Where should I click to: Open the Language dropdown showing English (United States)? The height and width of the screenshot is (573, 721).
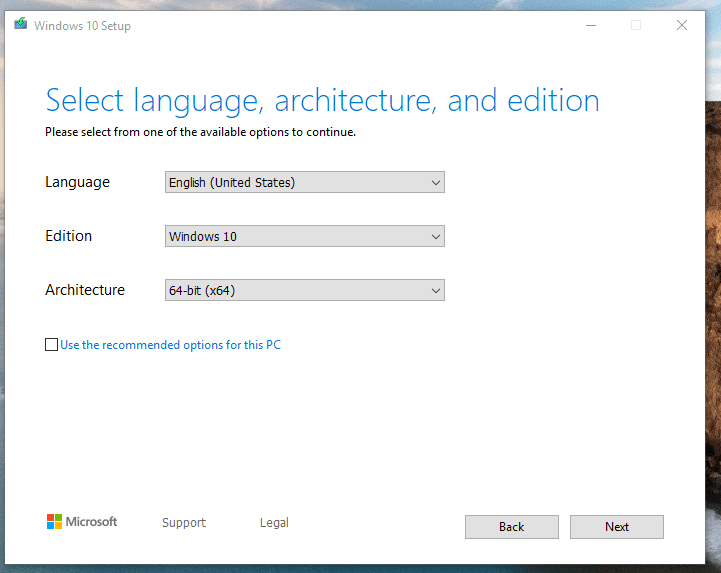[x=304, y=182]
